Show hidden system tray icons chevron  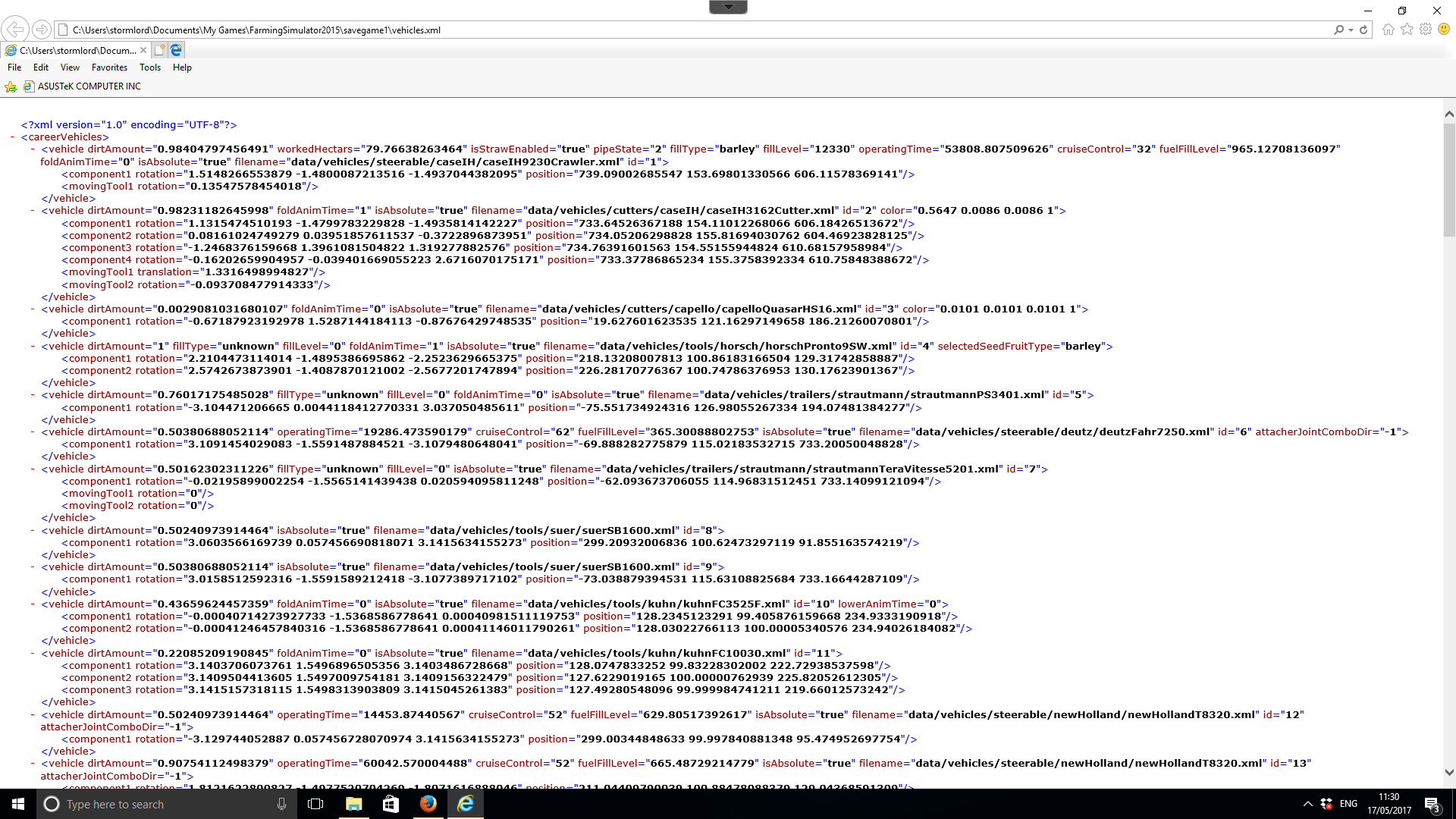click(1307, 804)
